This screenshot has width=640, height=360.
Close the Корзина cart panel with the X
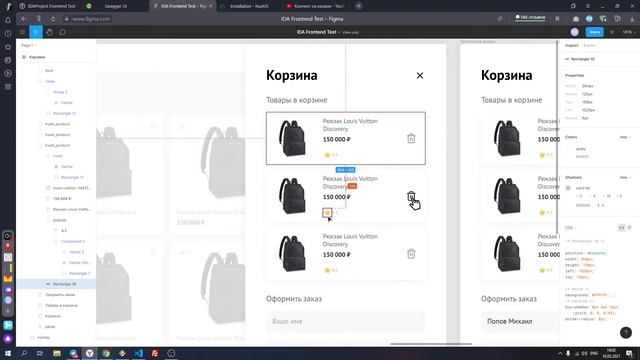[x=420, y=76]
